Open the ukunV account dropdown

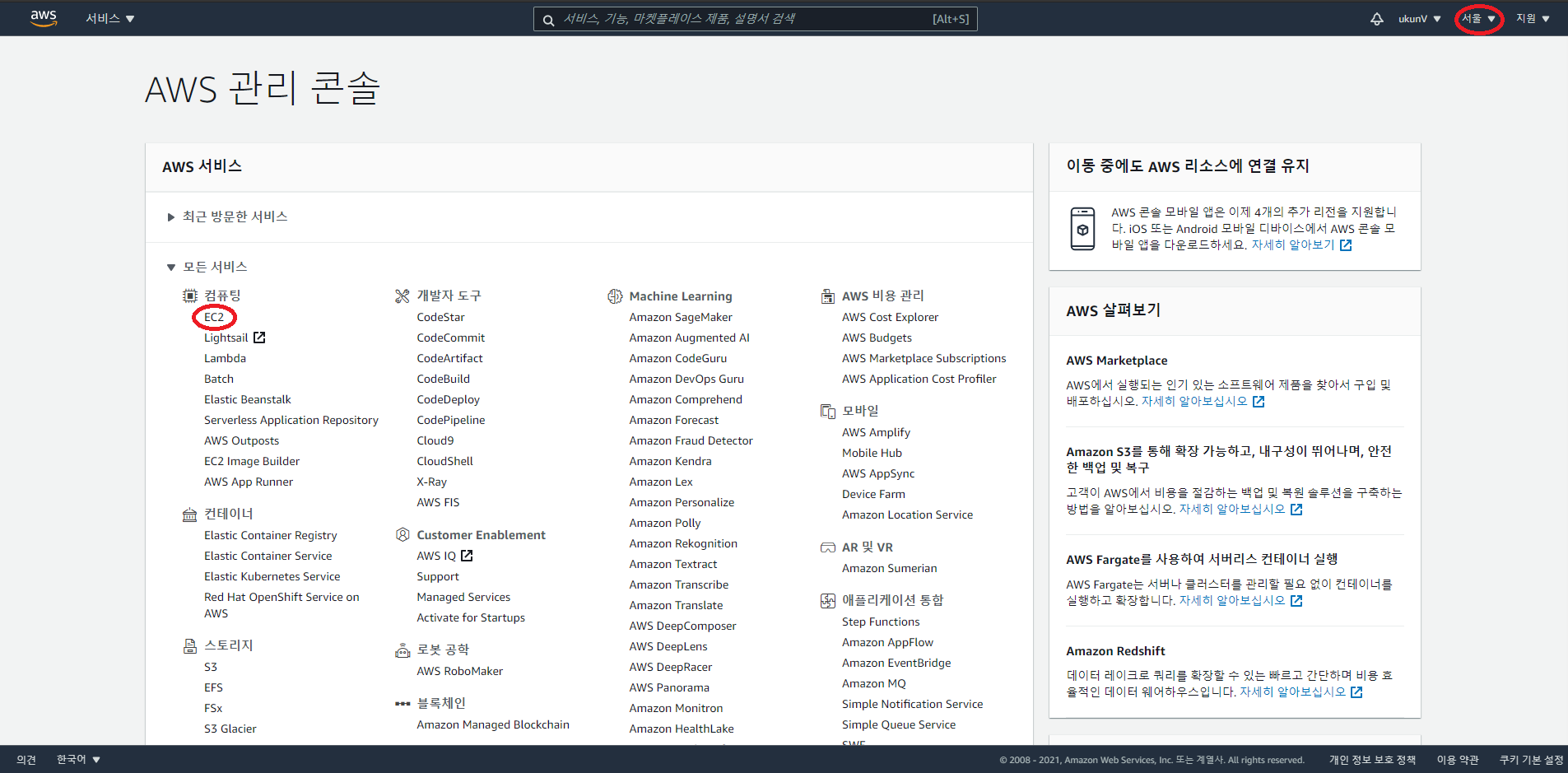point(1419,18)
